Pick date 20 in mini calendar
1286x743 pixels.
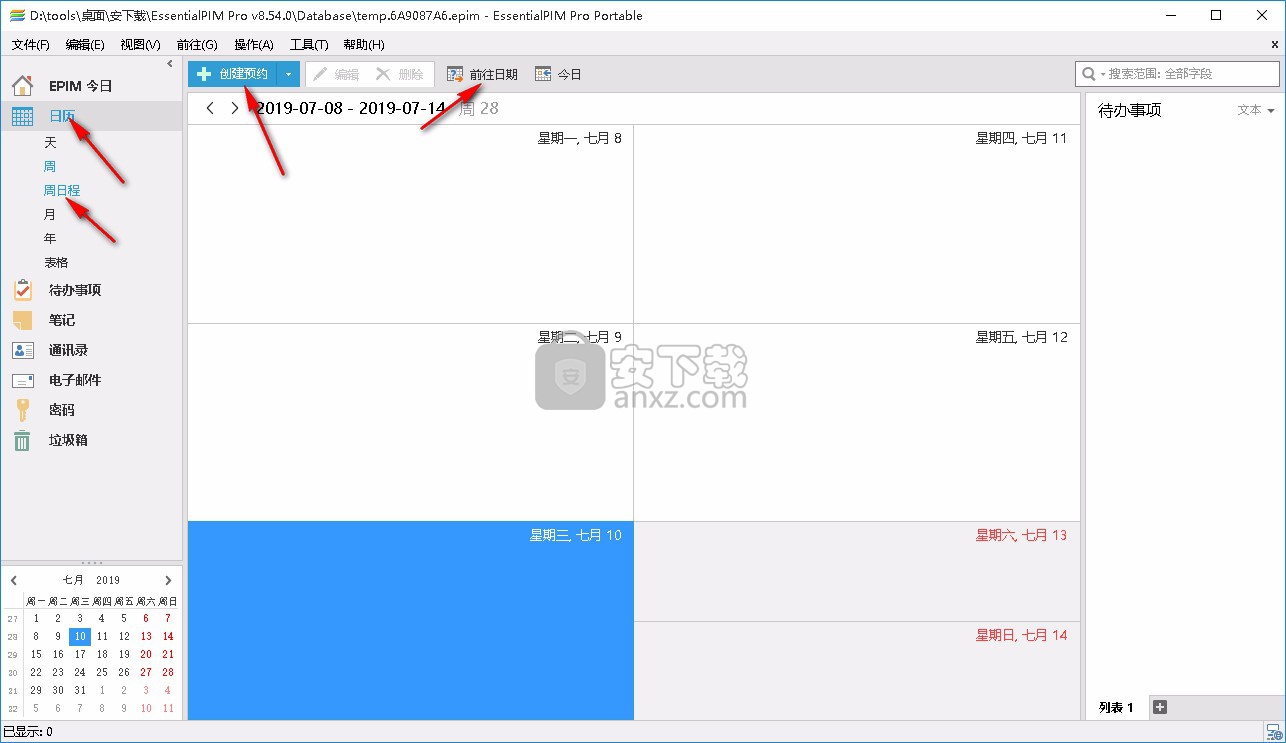[146, 654]
